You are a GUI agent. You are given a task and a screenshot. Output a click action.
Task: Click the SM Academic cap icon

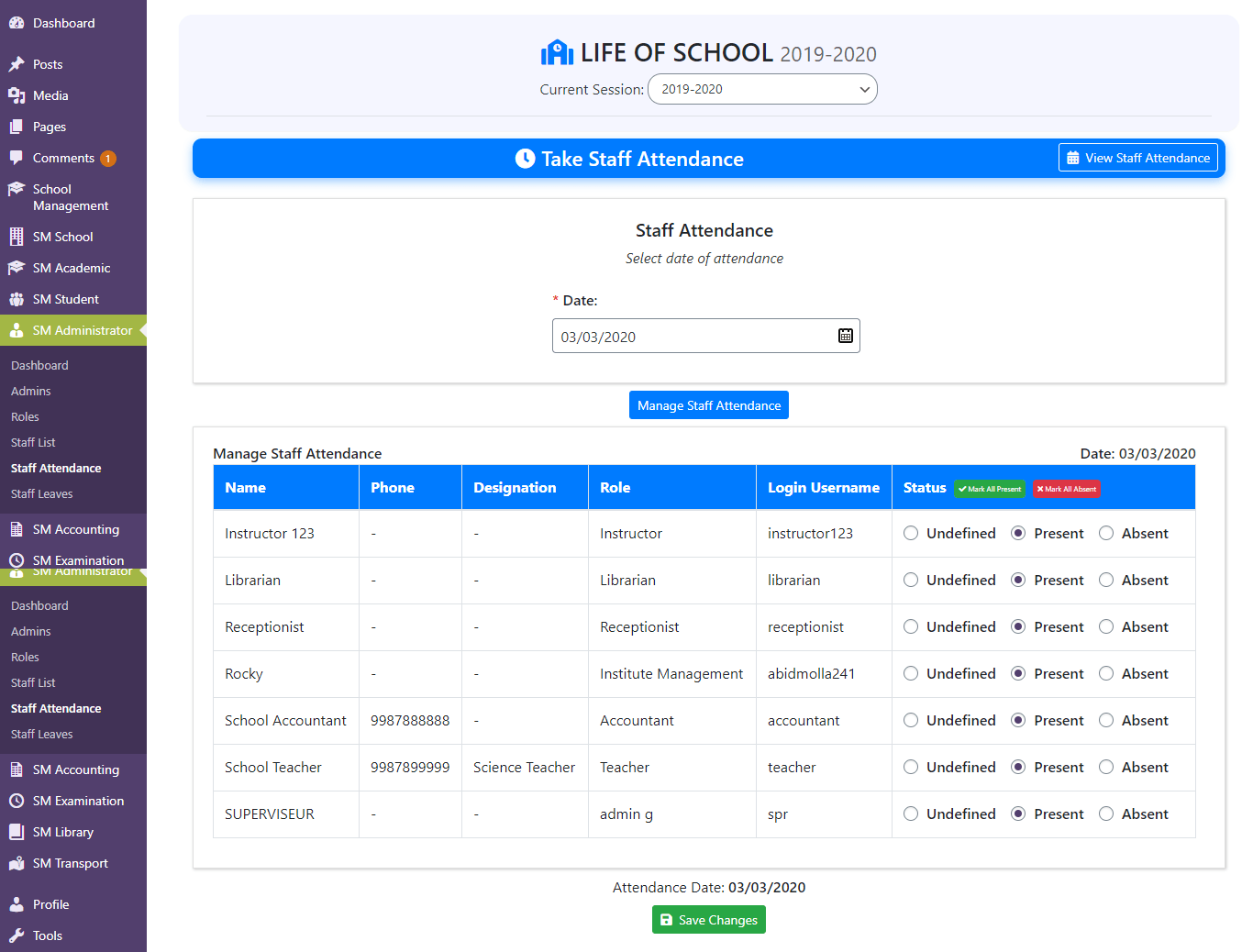point(17,268)
